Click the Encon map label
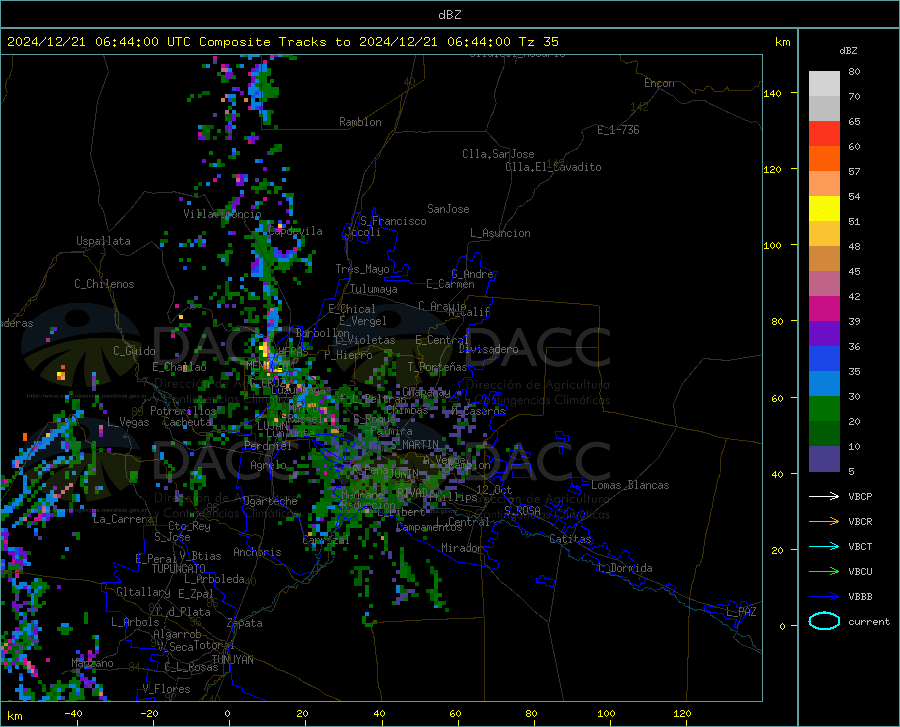 point(659,83)
